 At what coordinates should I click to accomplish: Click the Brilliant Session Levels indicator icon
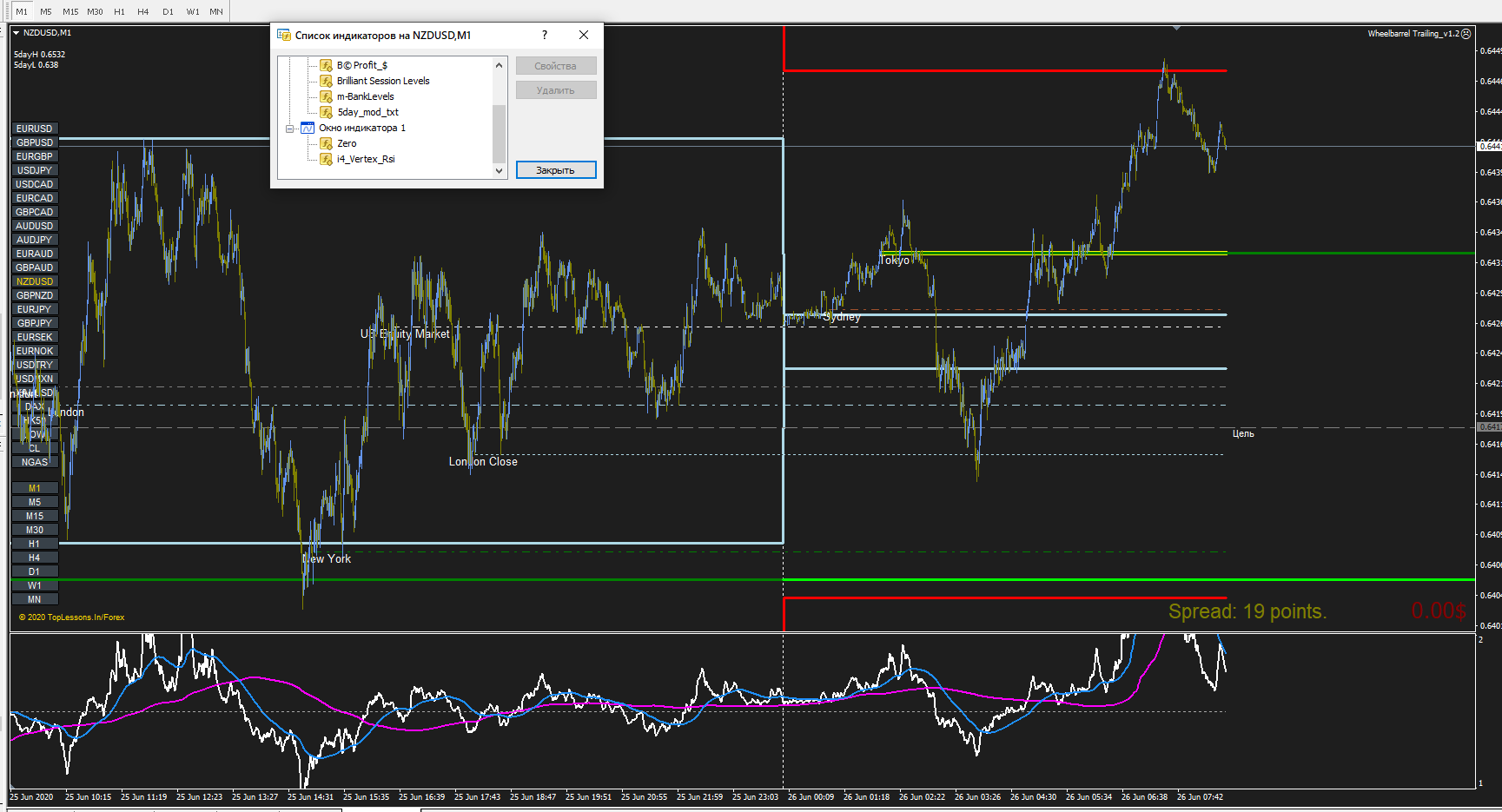pos(326,81)
